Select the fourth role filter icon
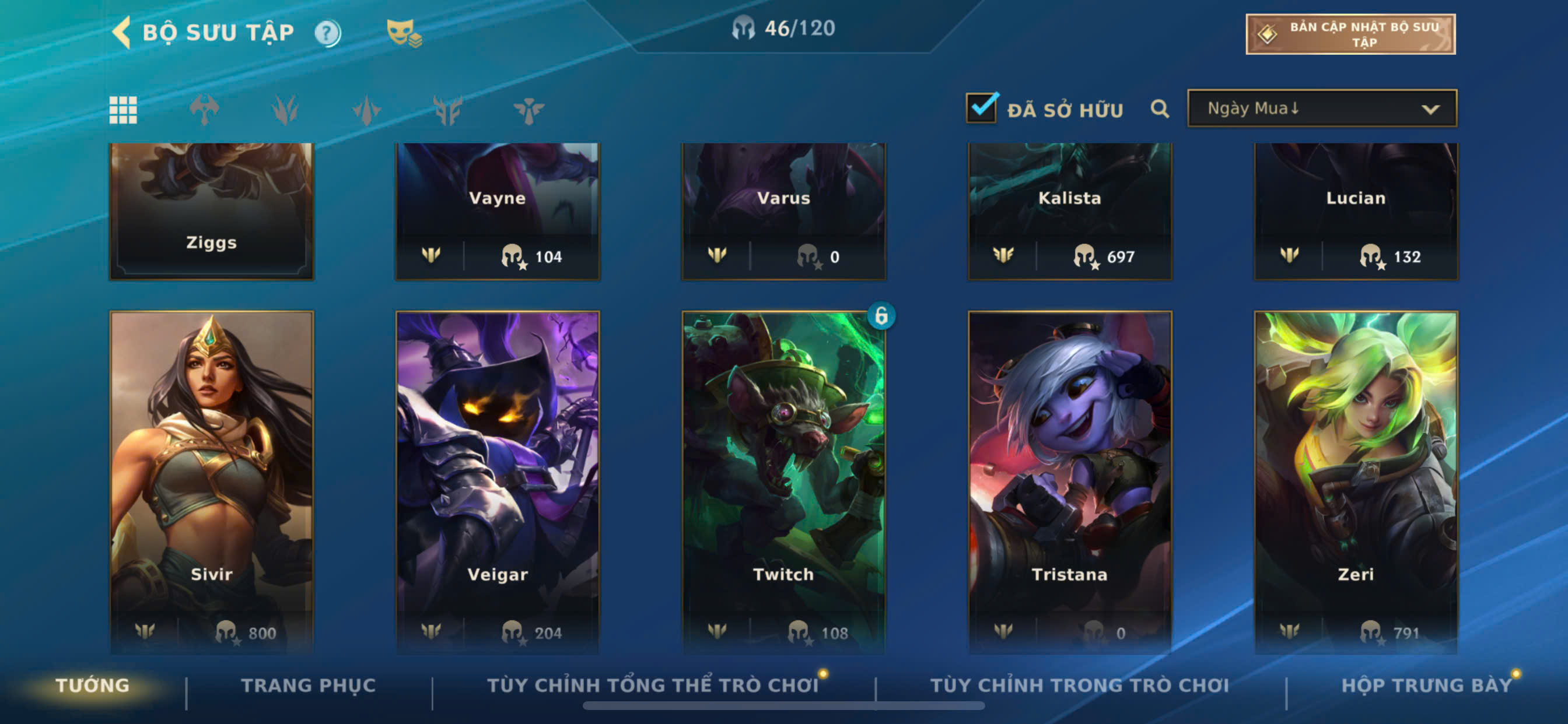The height and width of the screenshot is (724, 1568). pos(448,110)
